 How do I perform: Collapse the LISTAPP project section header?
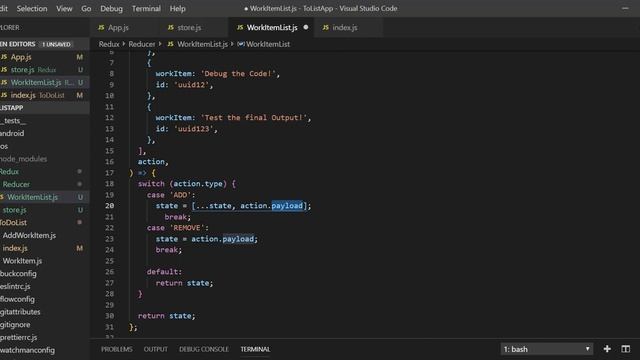coord(44,108)
